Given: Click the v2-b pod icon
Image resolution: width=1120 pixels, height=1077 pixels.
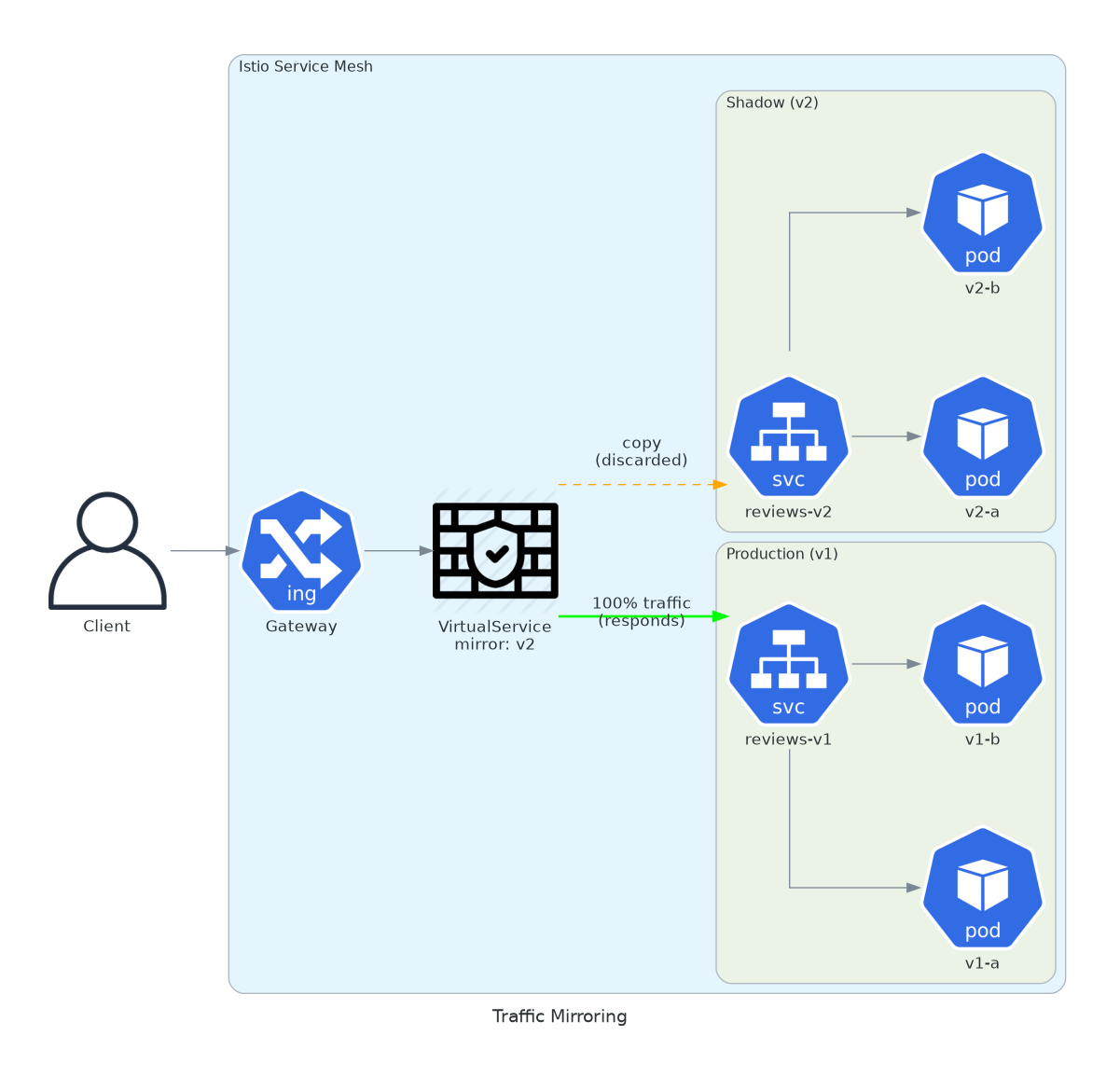Looking at the screenshot, I should [982, 213].
